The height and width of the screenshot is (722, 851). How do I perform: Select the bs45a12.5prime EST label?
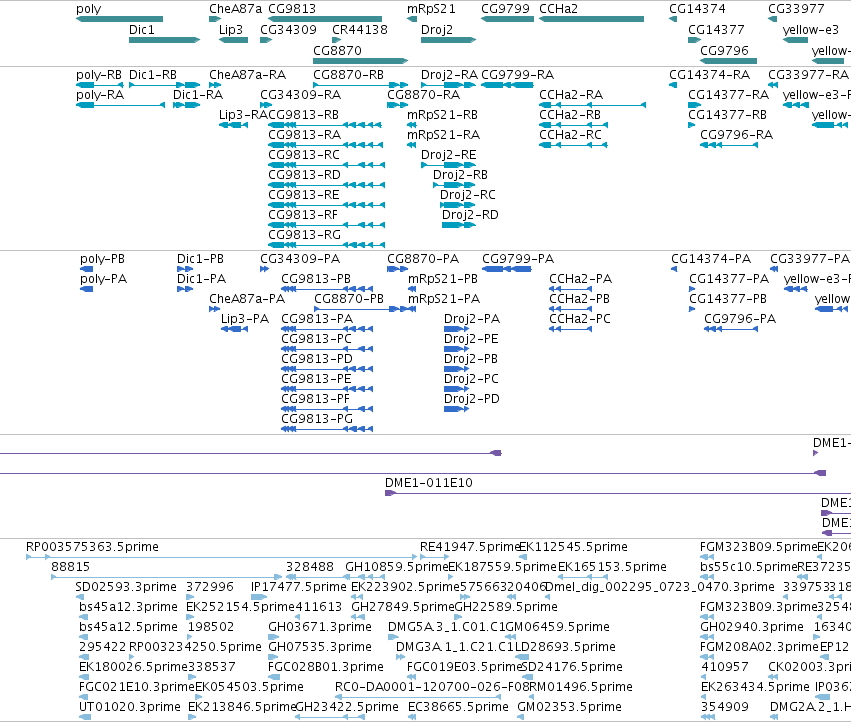(x=128, y=627)
